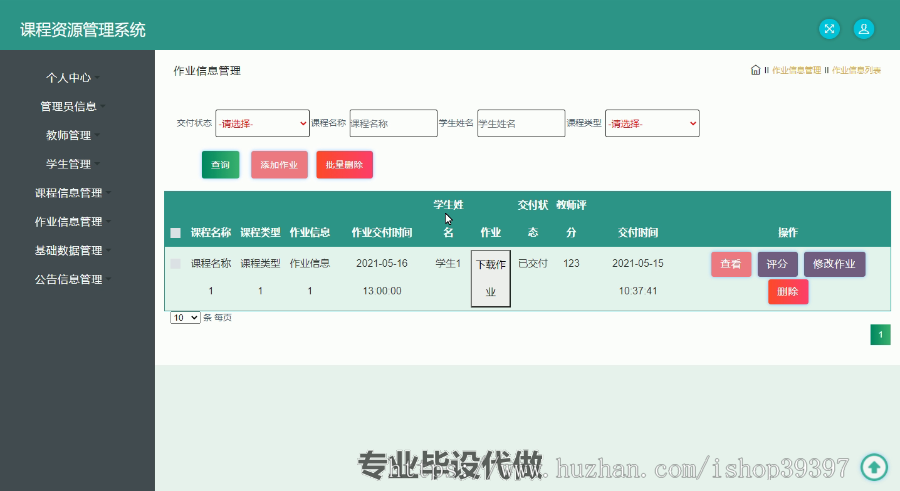Check the row checkbox for 课程名称1
The height and width of the screenshot is (491, 900).
coord(176,264)
